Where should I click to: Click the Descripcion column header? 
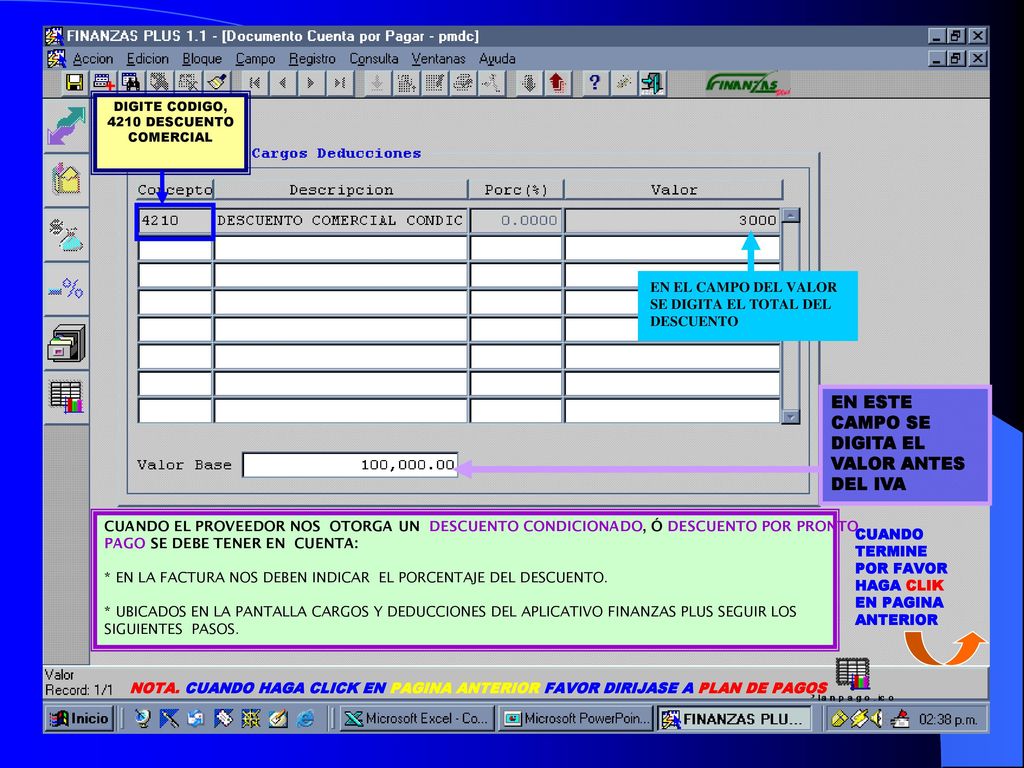click(341, 190)
